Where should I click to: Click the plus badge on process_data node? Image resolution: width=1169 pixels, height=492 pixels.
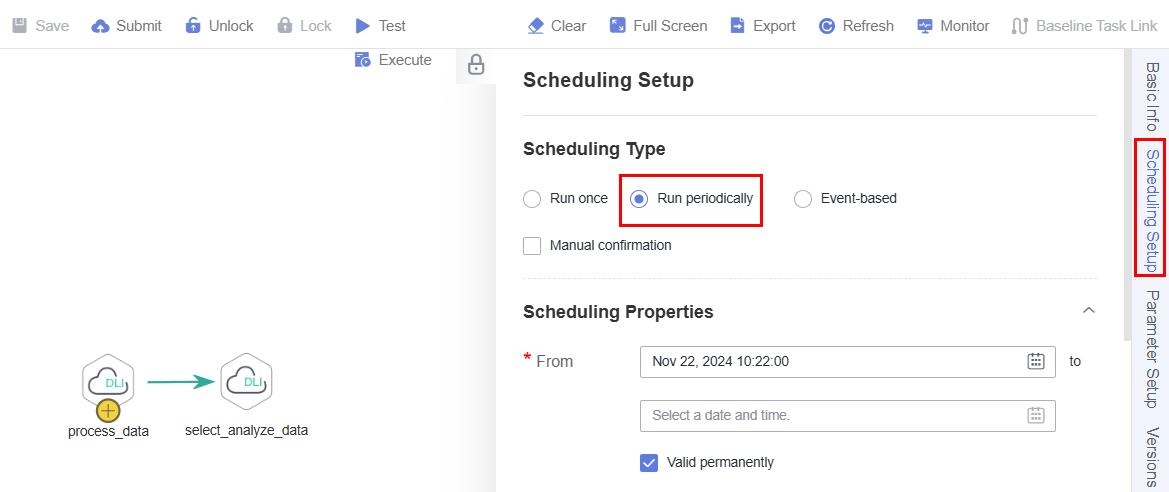click(108, 409)
